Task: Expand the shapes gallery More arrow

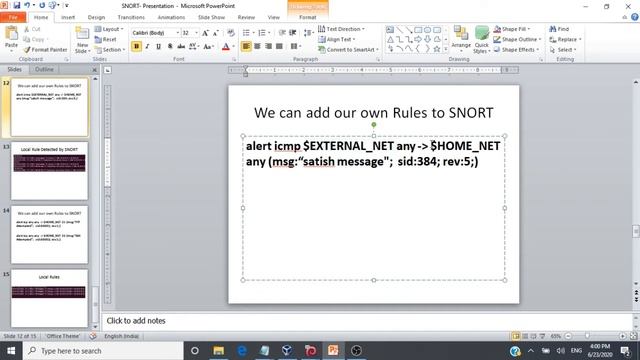Action: tap(446, 49)
